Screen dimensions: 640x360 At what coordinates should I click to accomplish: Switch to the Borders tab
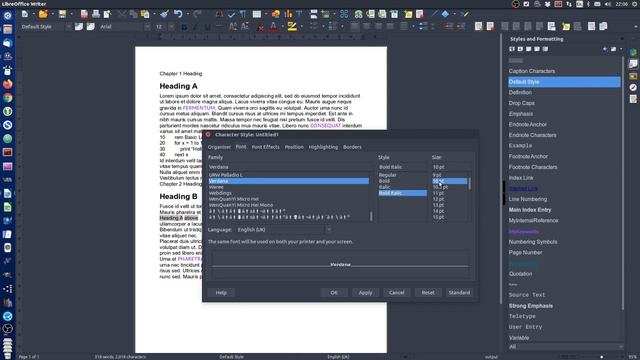tap(352, 147)
